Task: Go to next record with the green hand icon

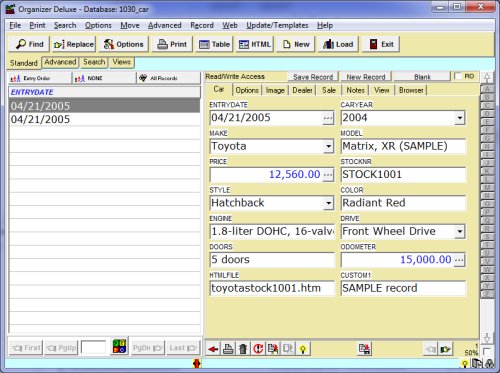Action: pos(445,349)
